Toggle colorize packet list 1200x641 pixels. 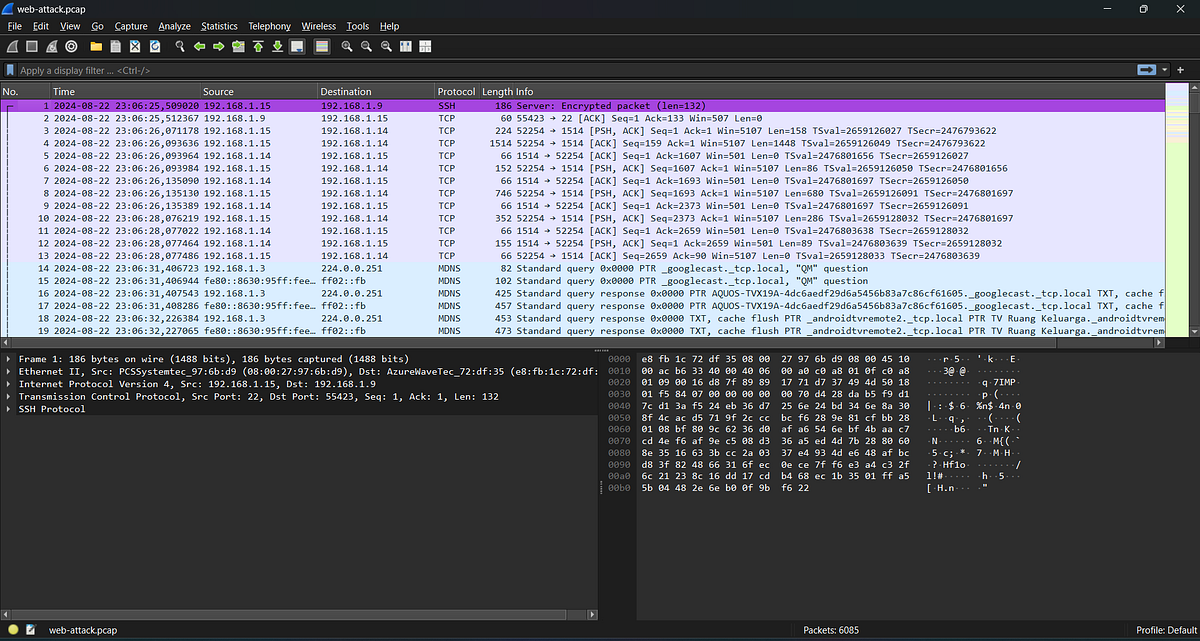coord(320,46)
